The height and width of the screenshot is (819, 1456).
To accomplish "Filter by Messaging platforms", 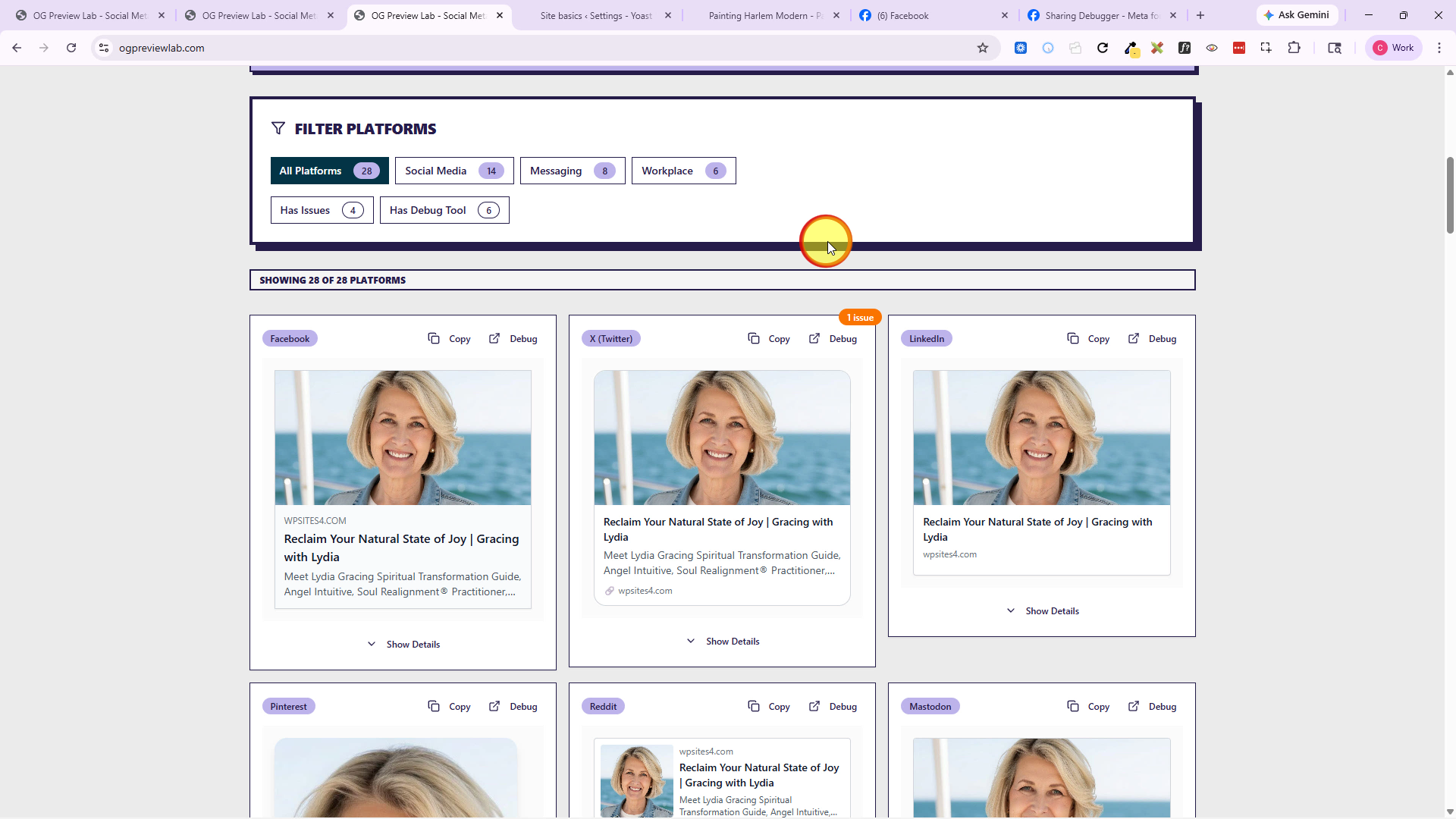I will (573, 171).
